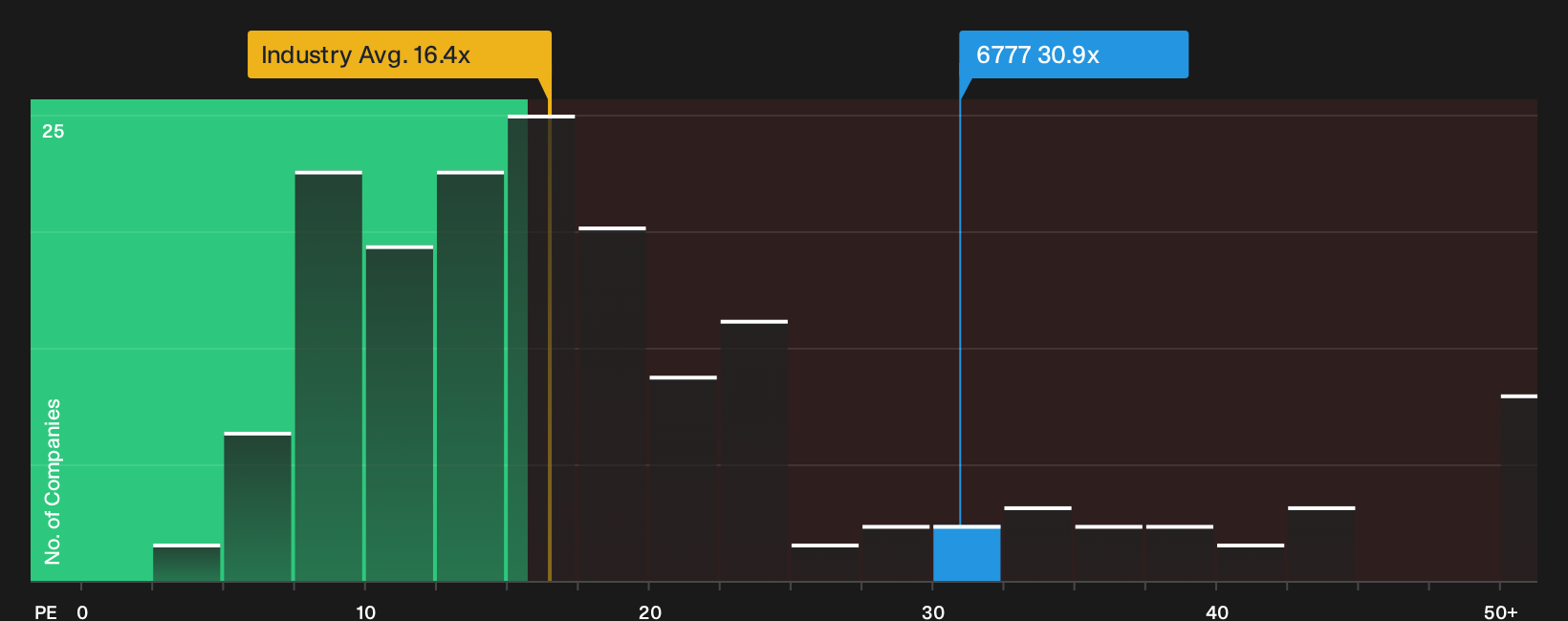Click the shortest green bar near PE 3-5
Screen dimensions: 1568x621
(186, 563)
